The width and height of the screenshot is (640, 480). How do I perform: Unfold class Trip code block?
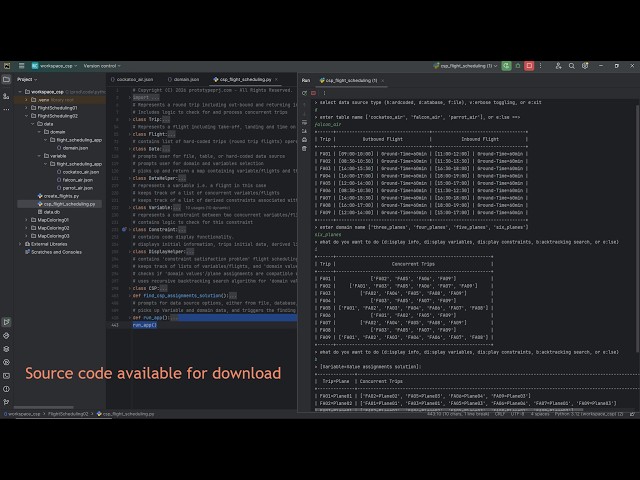click(130, 120)
